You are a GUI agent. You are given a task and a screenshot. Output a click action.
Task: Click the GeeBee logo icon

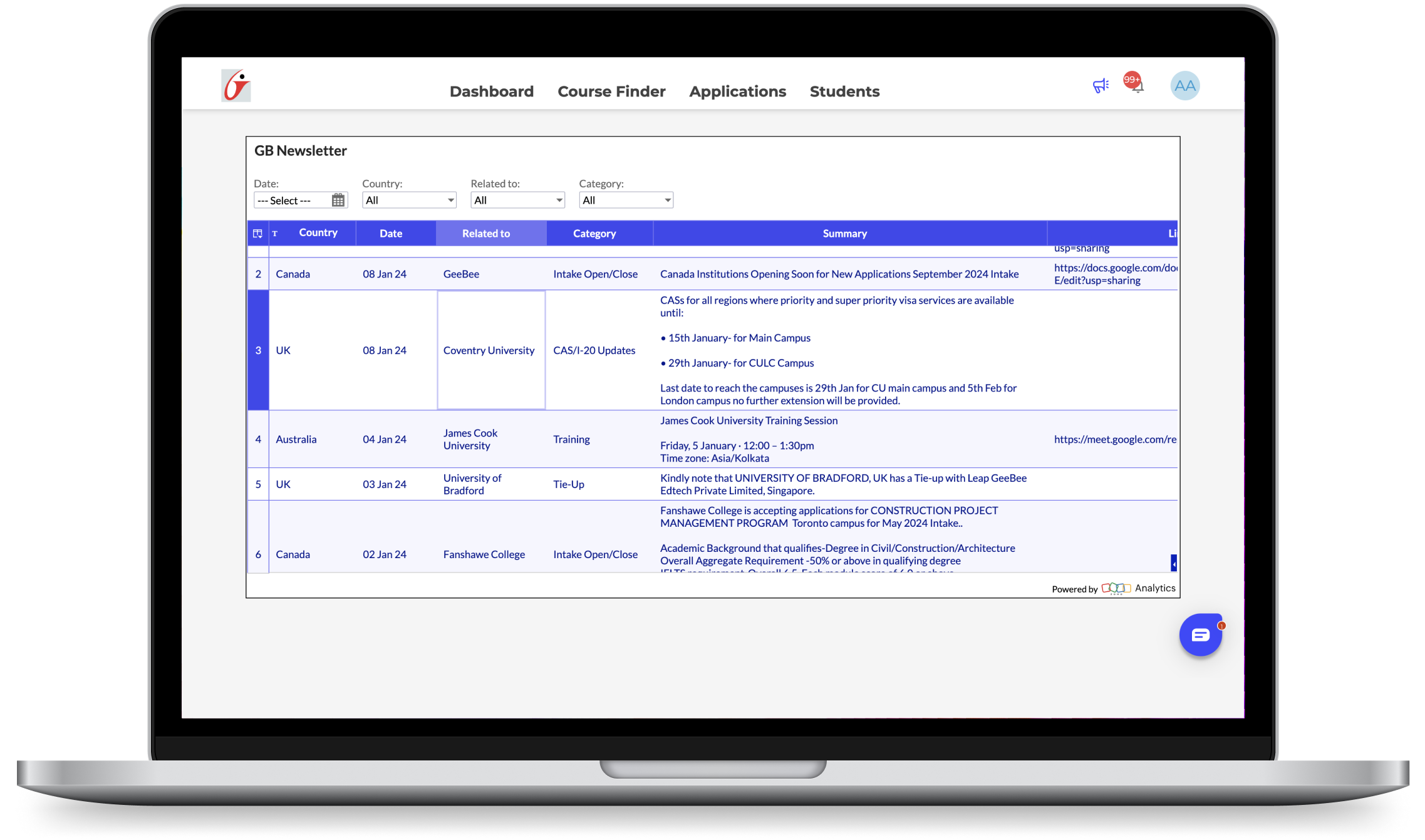point(236,86)
